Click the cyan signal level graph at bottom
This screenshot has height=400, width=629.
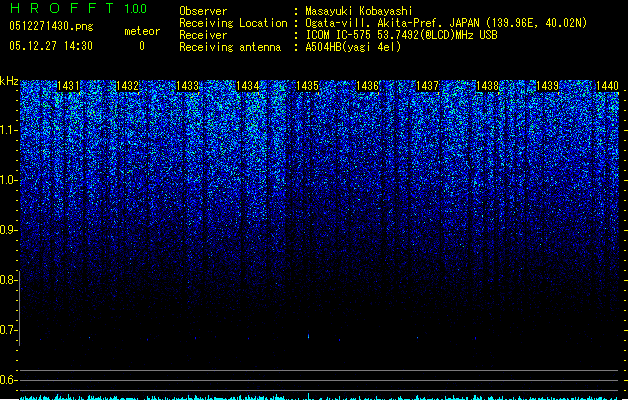click(x=320, y=397)
